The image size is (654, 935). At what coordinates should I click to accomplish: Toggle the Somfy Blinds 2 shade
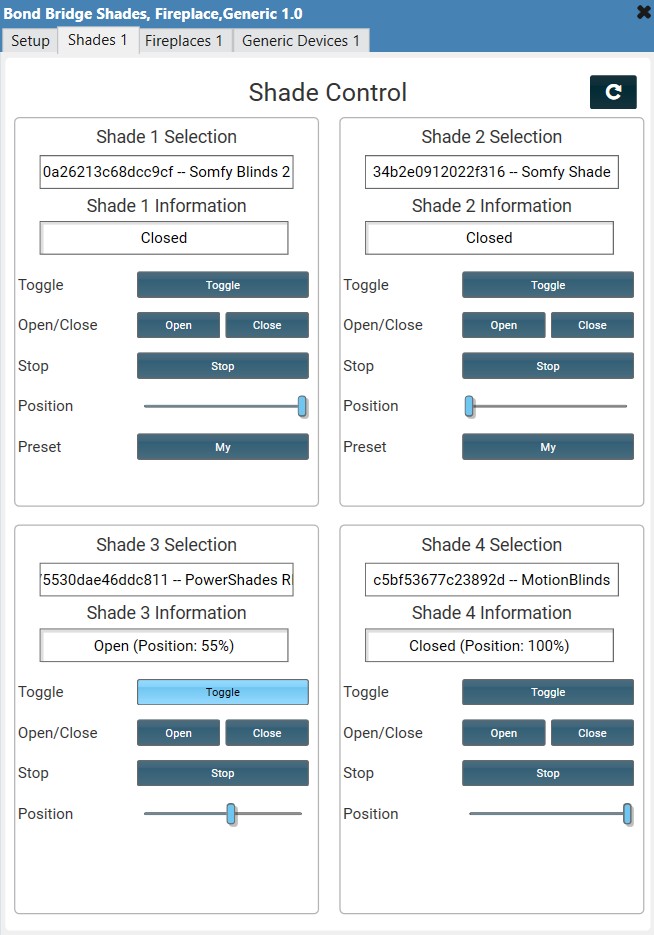point(222,284)
